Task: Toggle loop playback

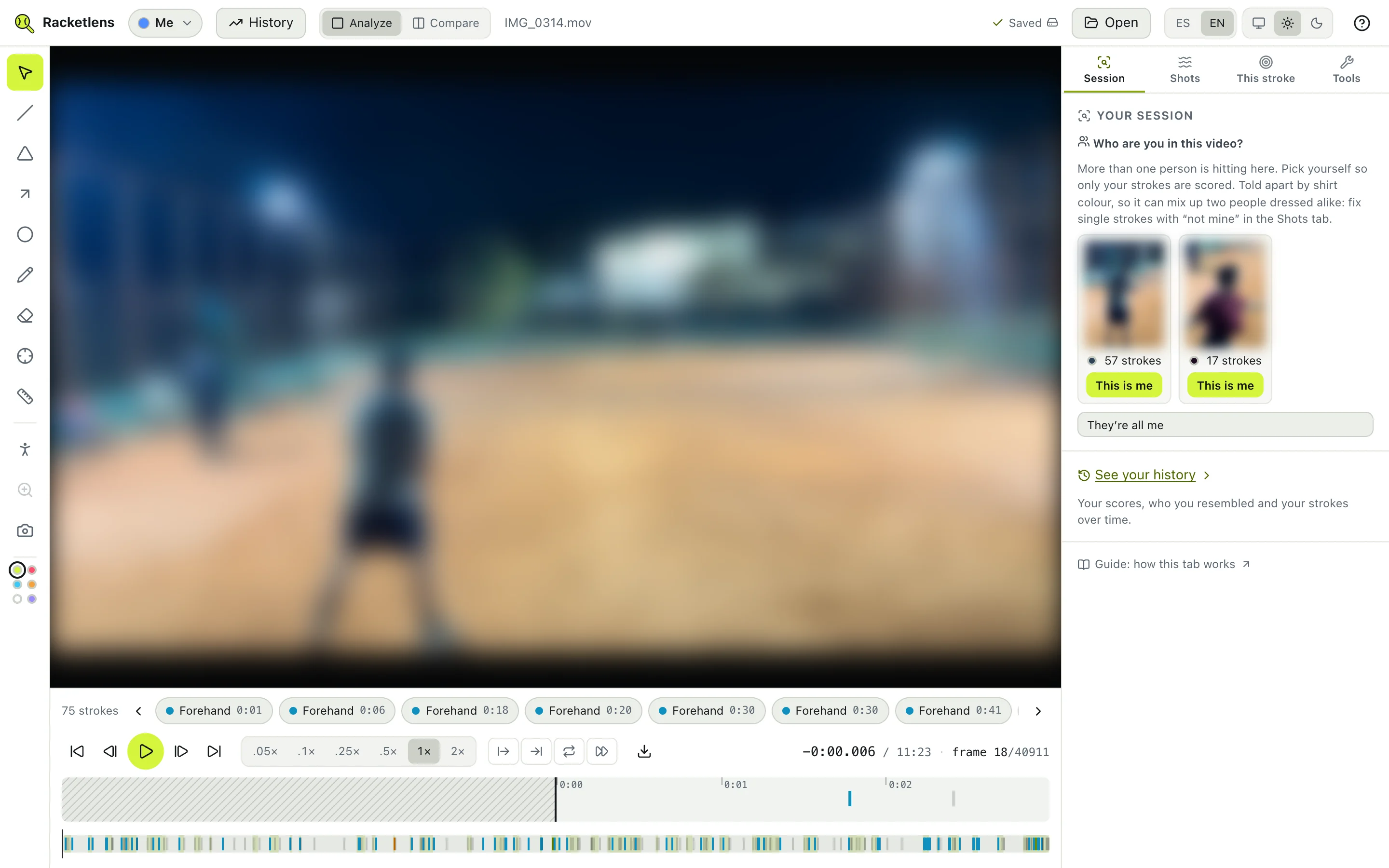Action: (x=569, y=751)
